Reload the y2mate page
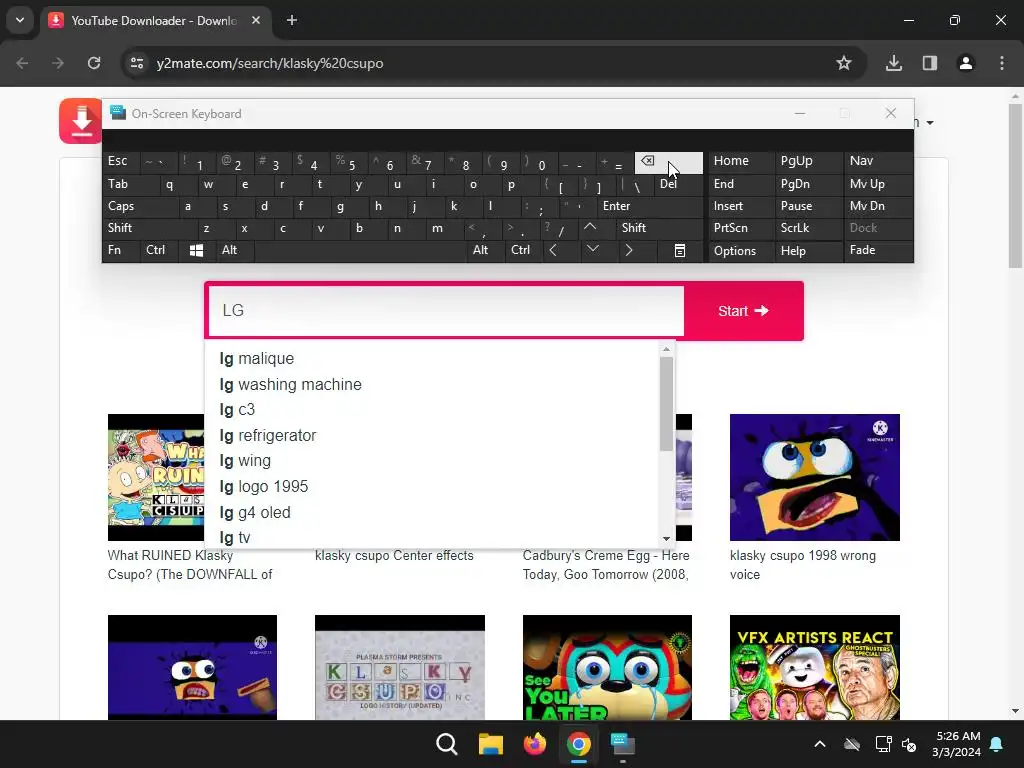Image resolution: width=1024 pixels, height=768 pixels. click(x=94, y=63)
